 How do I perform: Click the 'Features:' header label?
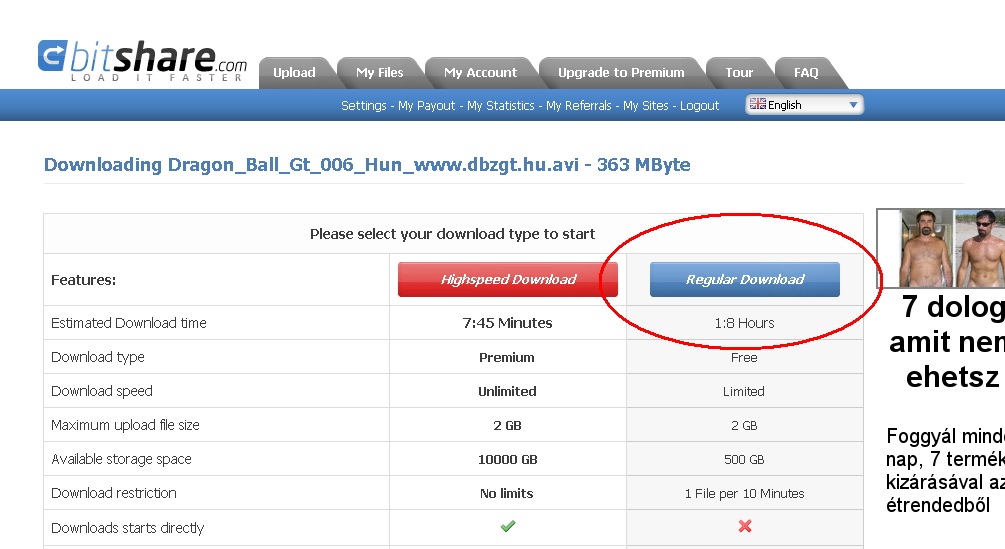point(83,280)
